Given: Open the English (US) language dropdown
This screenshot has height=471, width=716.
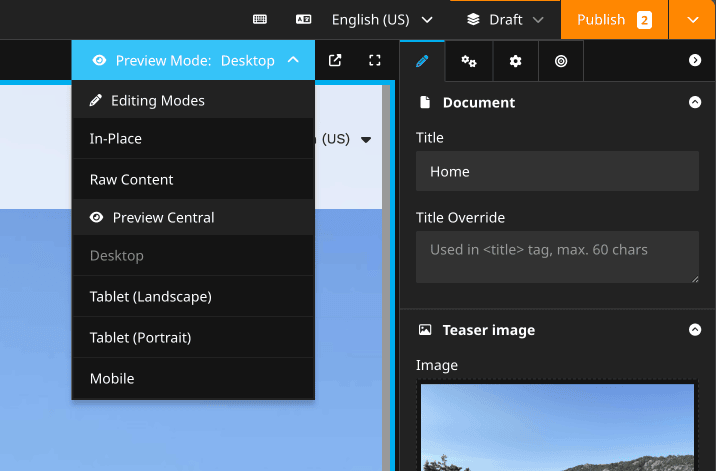Looking at the screenshot, I should click(382, 20).
